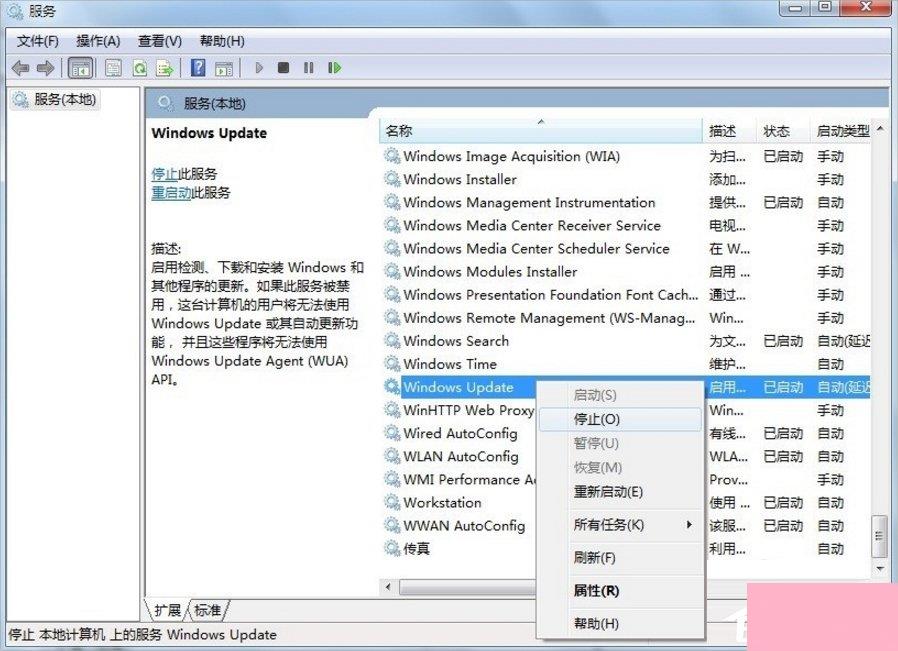Toggle the action pane toolbar icon
The width and height of the screenshot is (898, 651).
(224, 68)
